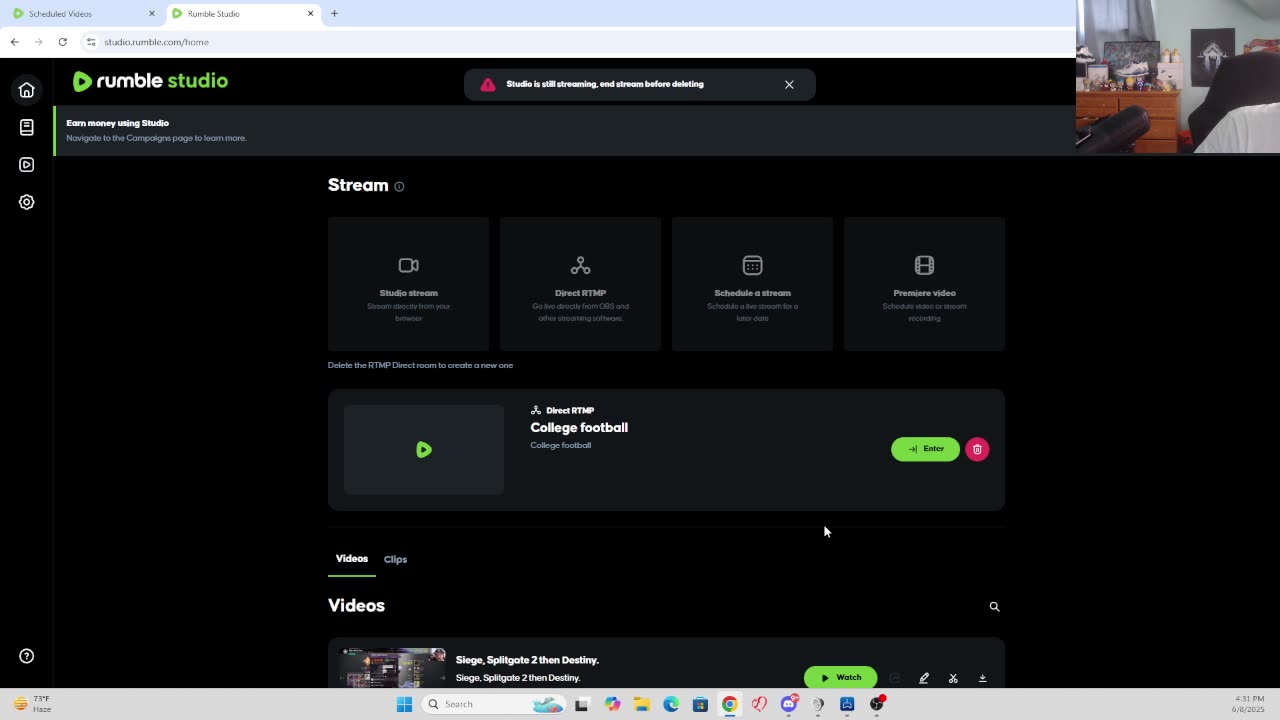Click the Windows taskbar Search box

(494, 704)
